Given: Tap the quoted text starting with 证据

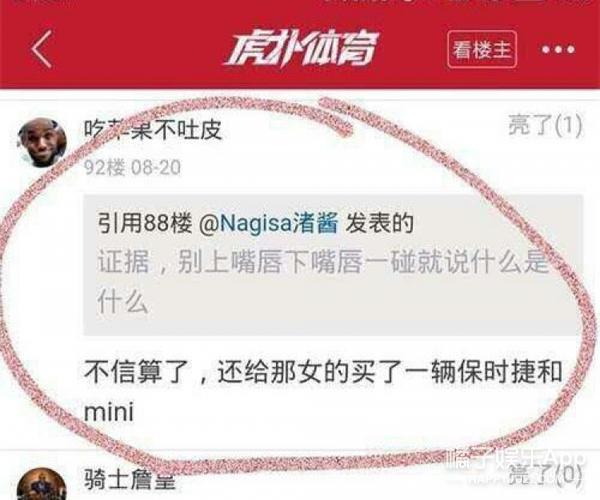Looking at the screenshot, I should tap(323, 282).
